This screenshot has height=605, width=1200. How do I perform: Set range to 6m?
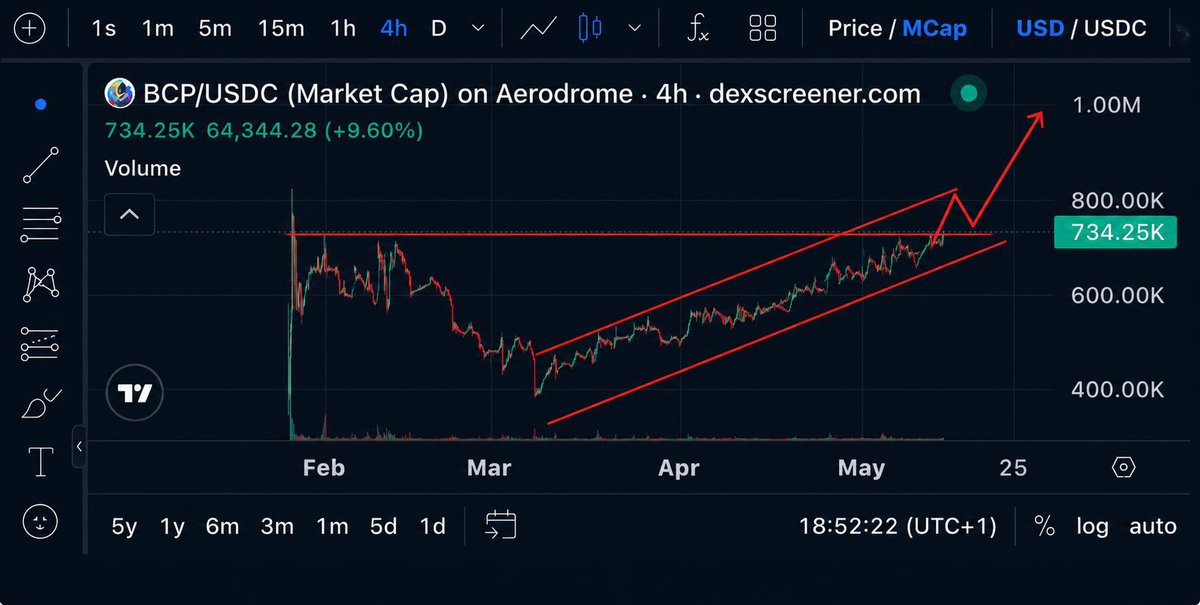coord(223,526)
